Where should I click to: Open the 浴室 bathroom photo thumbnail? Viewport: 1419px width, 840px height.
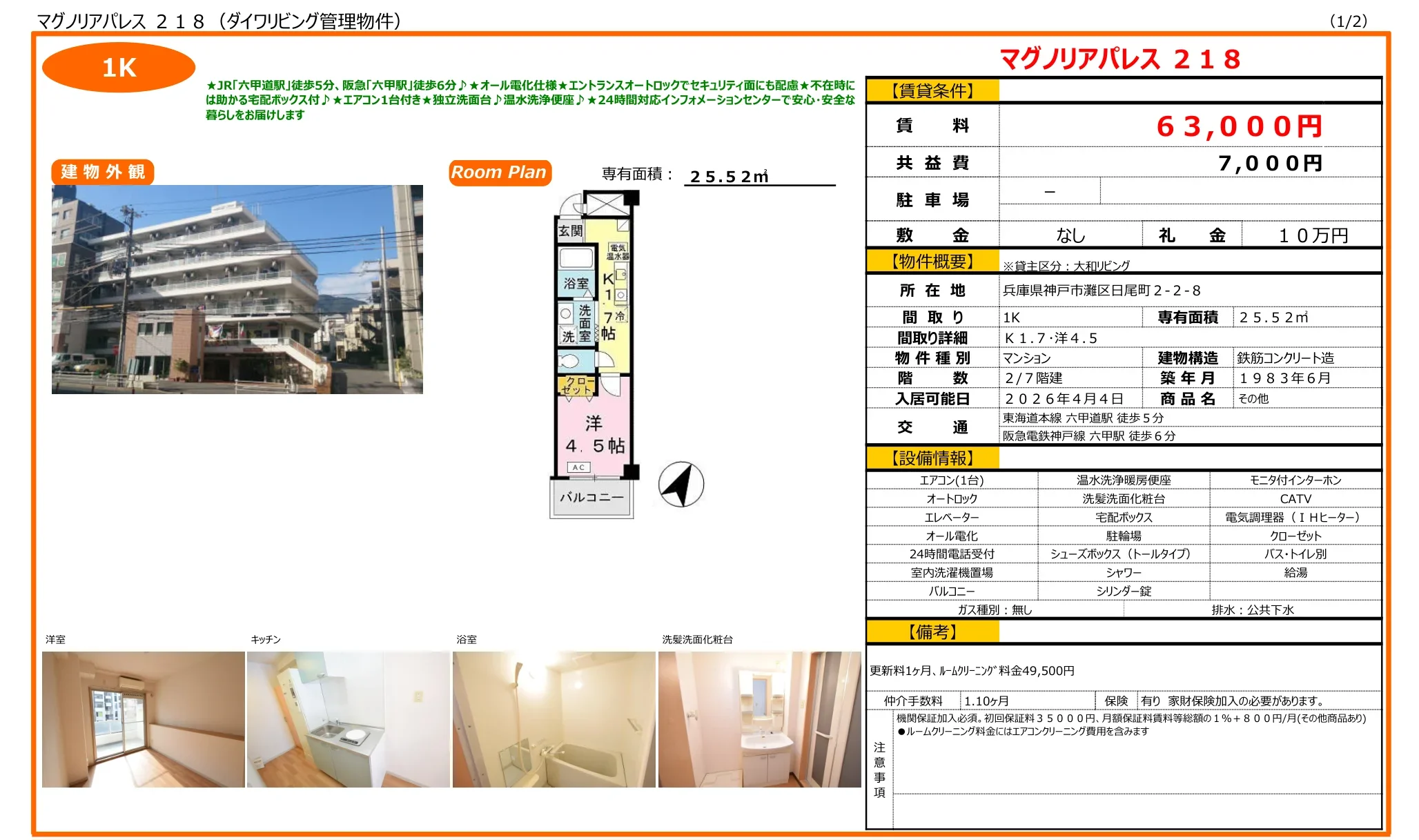pyautogui.click(x=554, y=719)
